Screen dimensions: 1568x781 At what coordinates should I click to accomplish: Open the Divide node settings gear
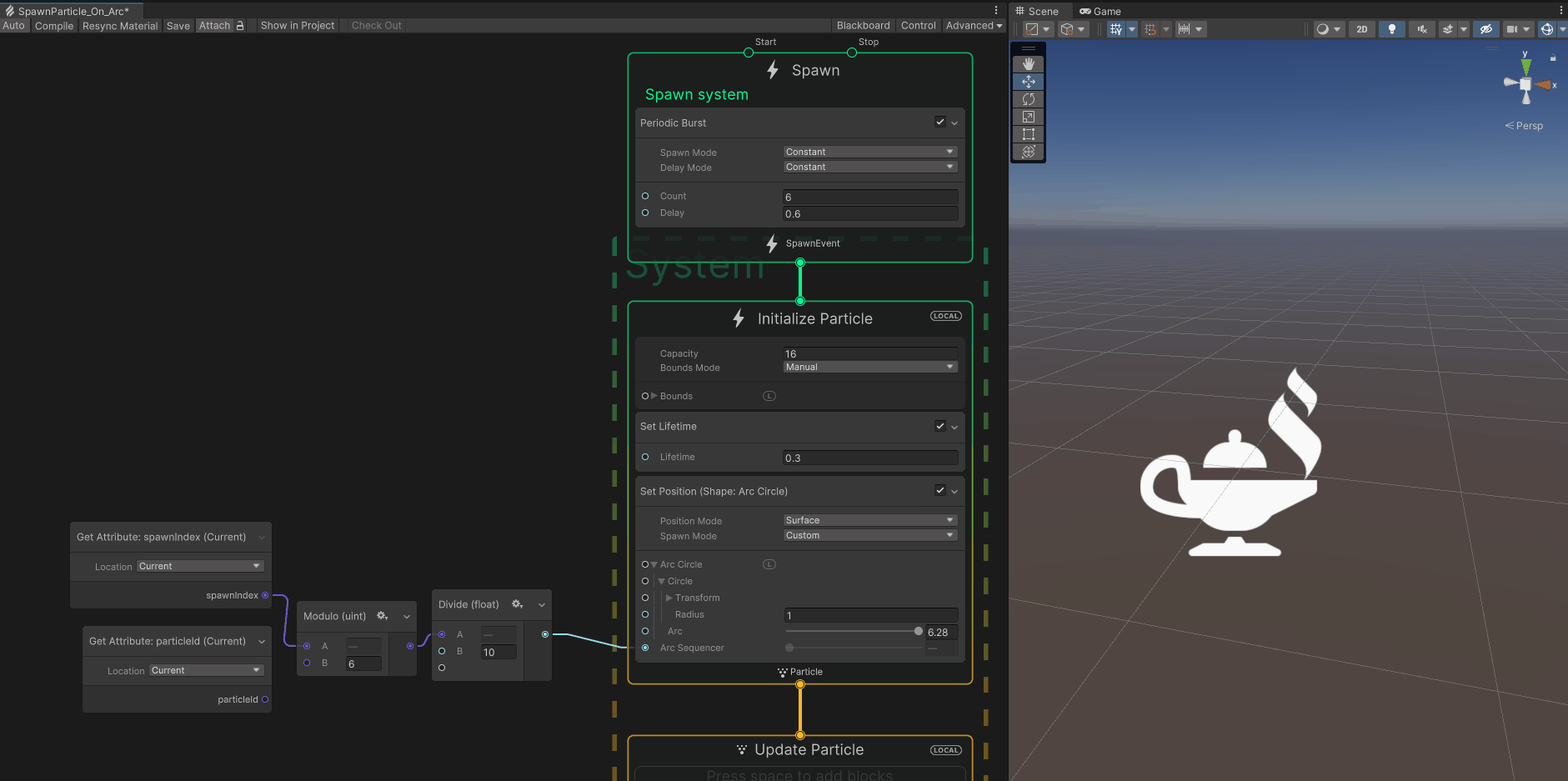(517, 603)
